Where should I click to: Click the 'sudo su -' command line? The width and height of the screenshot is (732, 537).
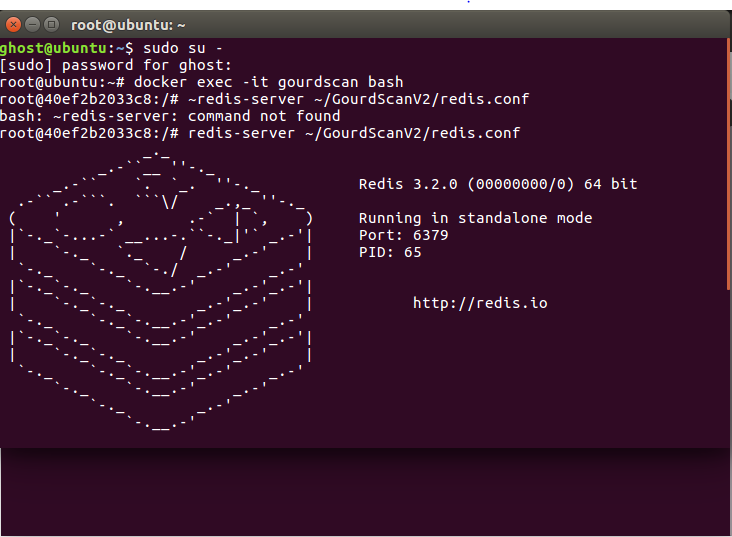[x=111, y=48]
